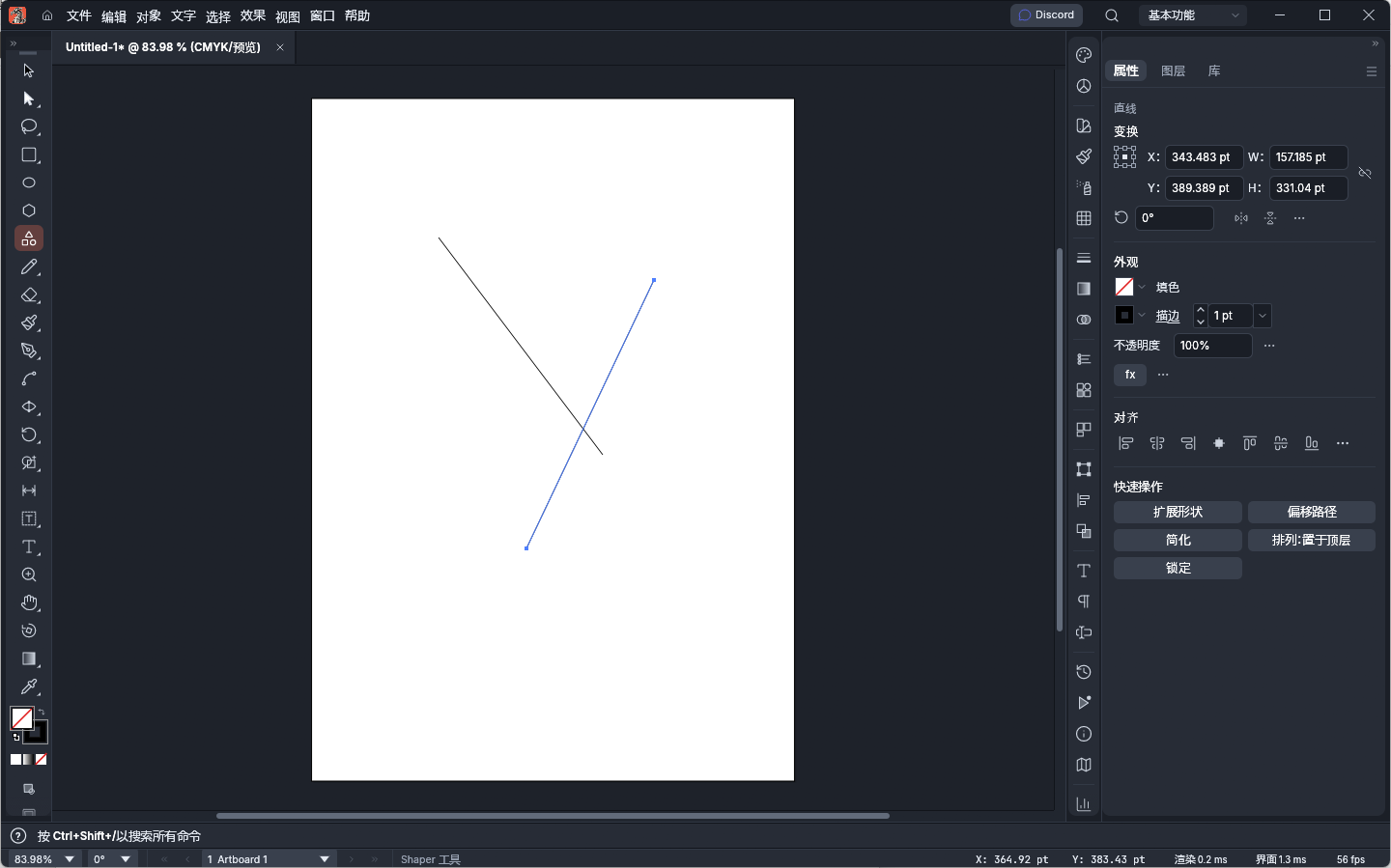Open the color palette panel icon
Screen dimensions: 1391x868
click(1084, 55)
